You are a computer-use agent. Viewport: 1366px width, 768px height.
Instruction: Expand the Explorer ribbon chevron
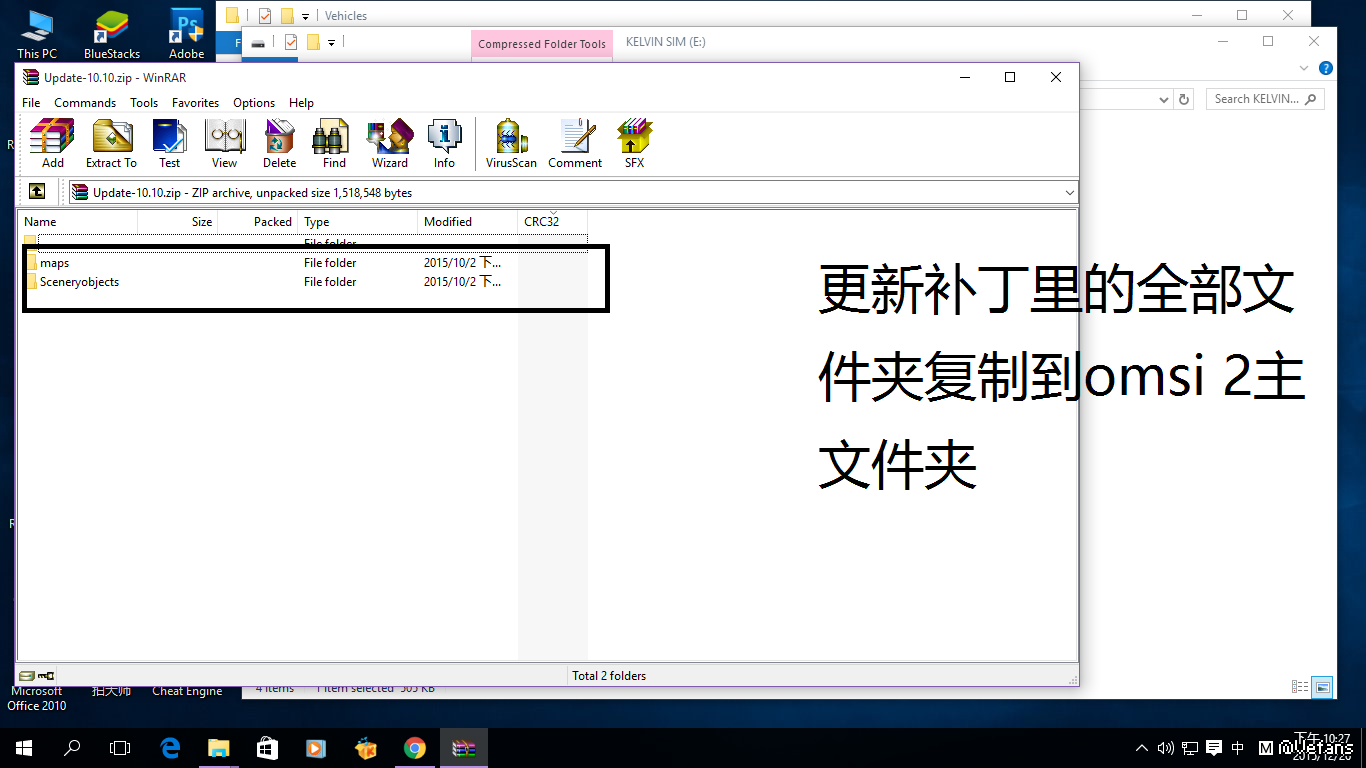coord(1304,68)
